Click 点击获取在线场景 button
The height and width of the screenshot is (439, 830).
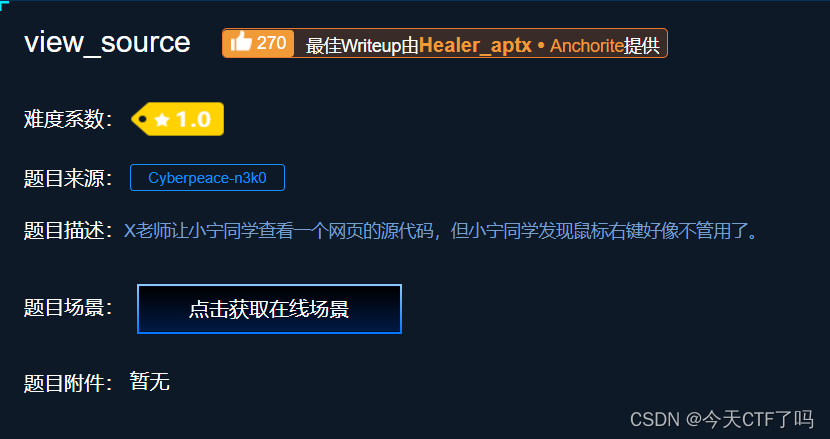click(x=269, y=309)
